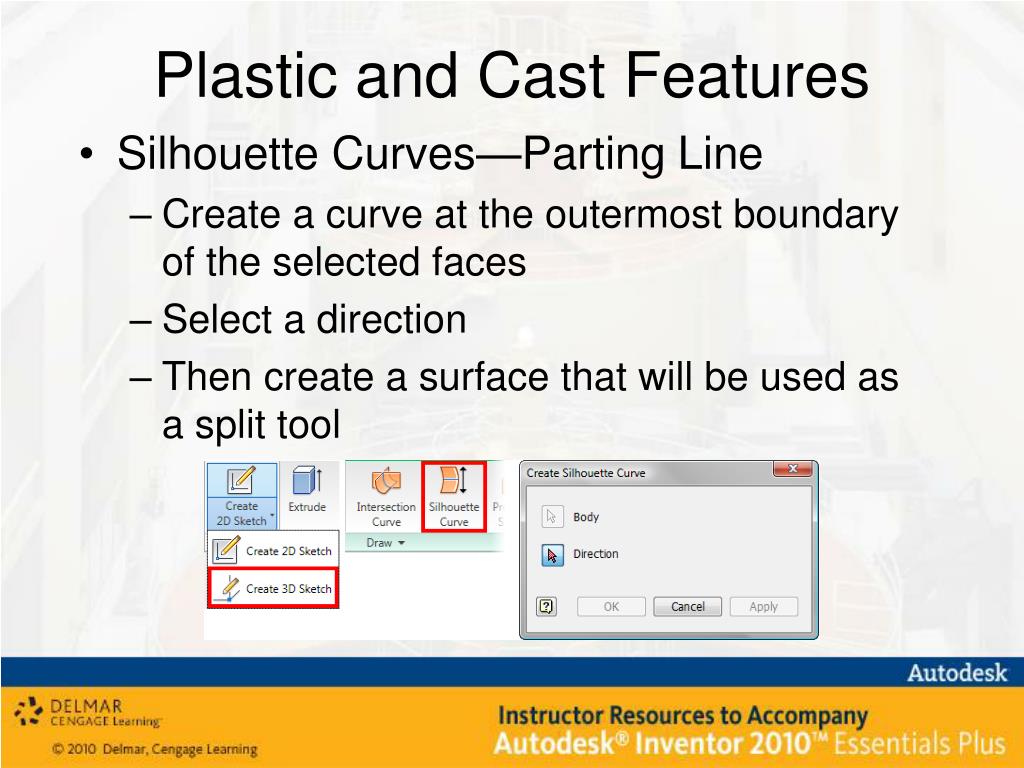Click the Delmar Cengage Learning logo
Viewport: 1024px width, 768px height.
point(88,712)
